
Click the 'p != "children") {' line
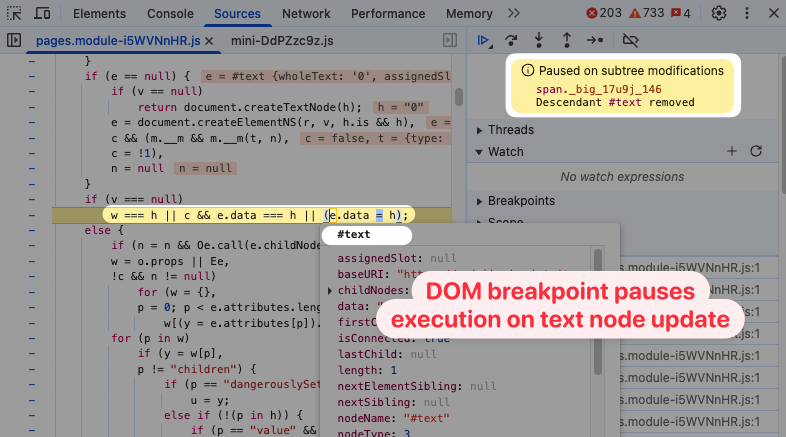pyautogui.click(x=197, y=369)
